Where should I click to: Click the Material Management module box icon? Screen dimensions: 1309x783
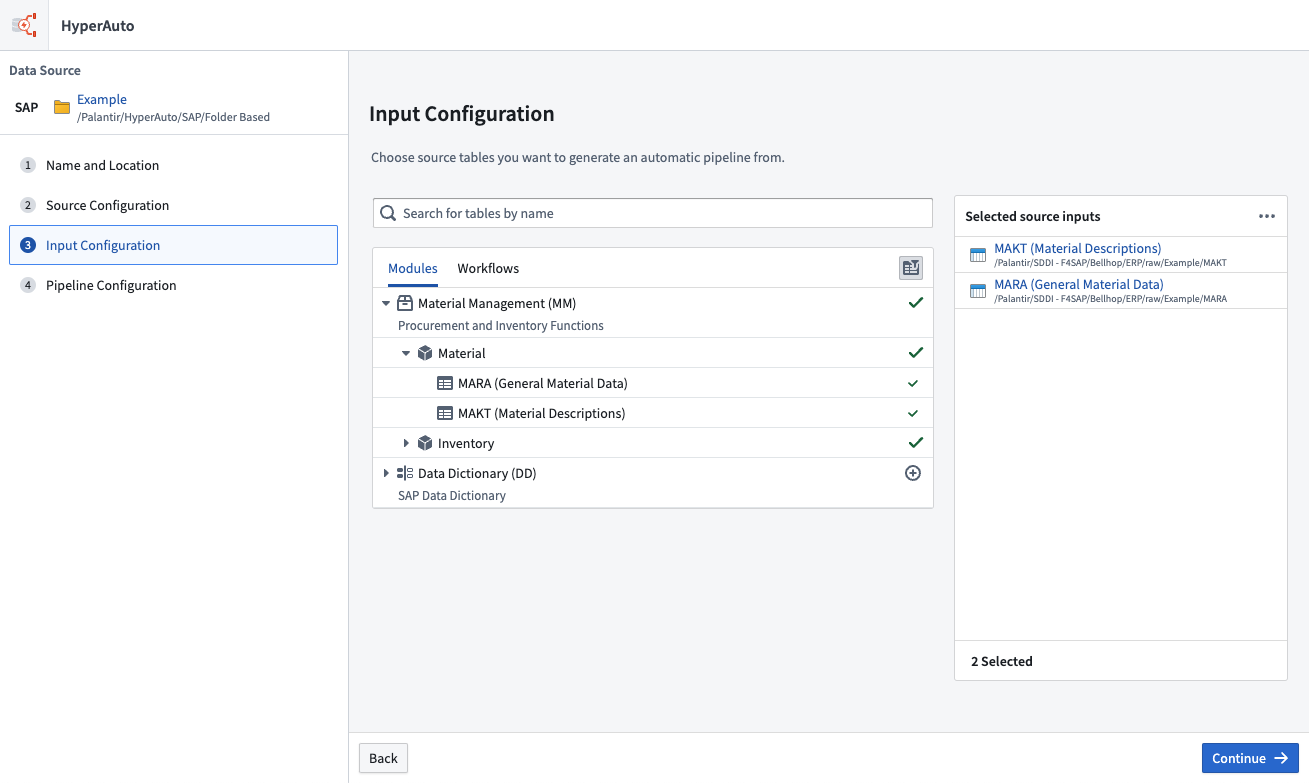click(405, 303)
